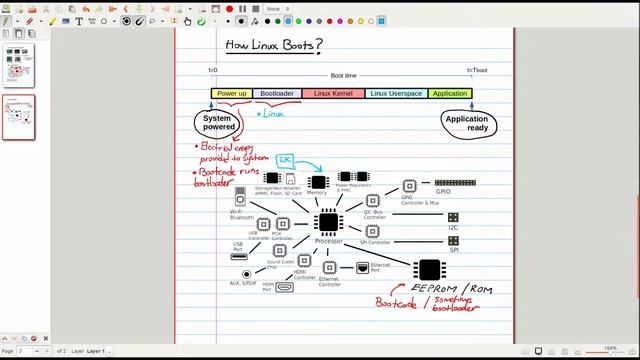The width and height of the screenshot is (640, 360).
Task: Insert a new page after this one
Action: tap(179, 9)
